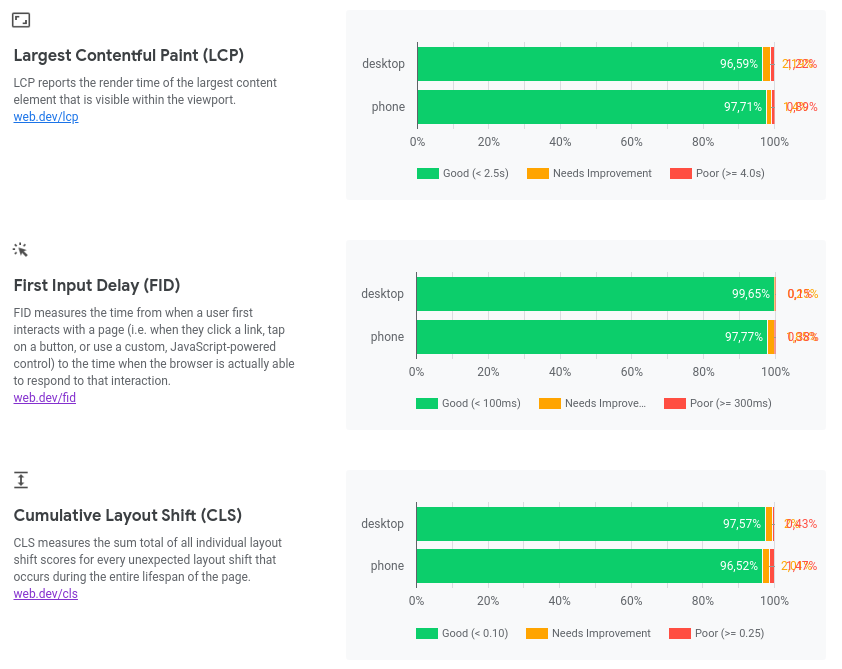Click the FID phone green bar

coord(591,337)
